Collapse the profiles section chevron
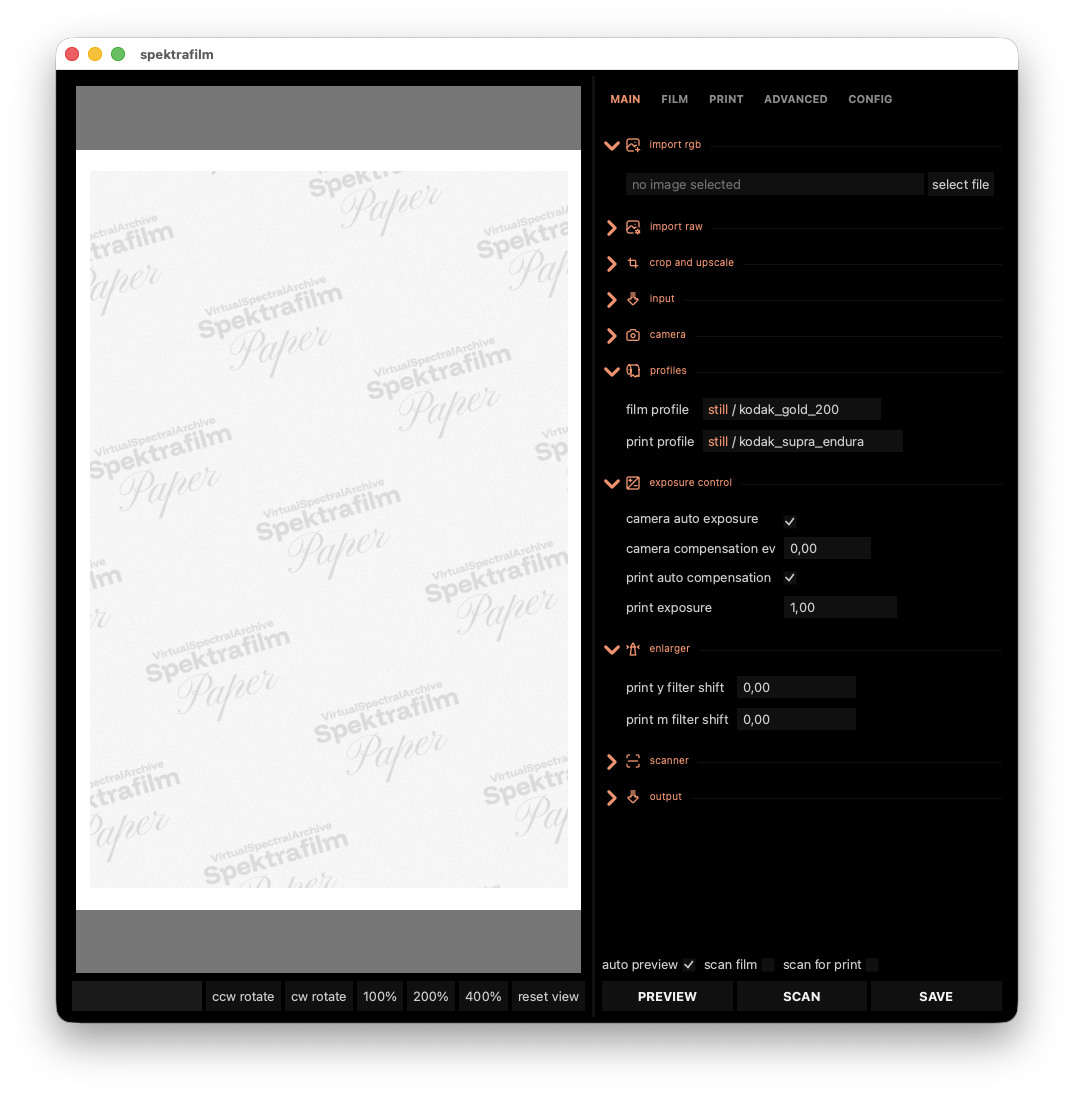Screen dimensions: 1074x1097 [x=612, y=371]
